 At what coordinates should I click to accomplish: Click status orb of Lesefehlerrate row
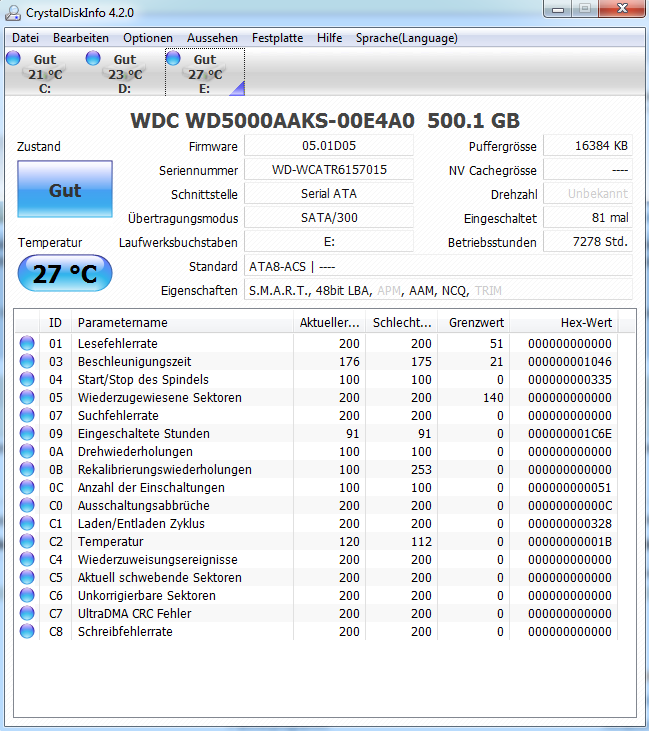(x=27, y=343)
